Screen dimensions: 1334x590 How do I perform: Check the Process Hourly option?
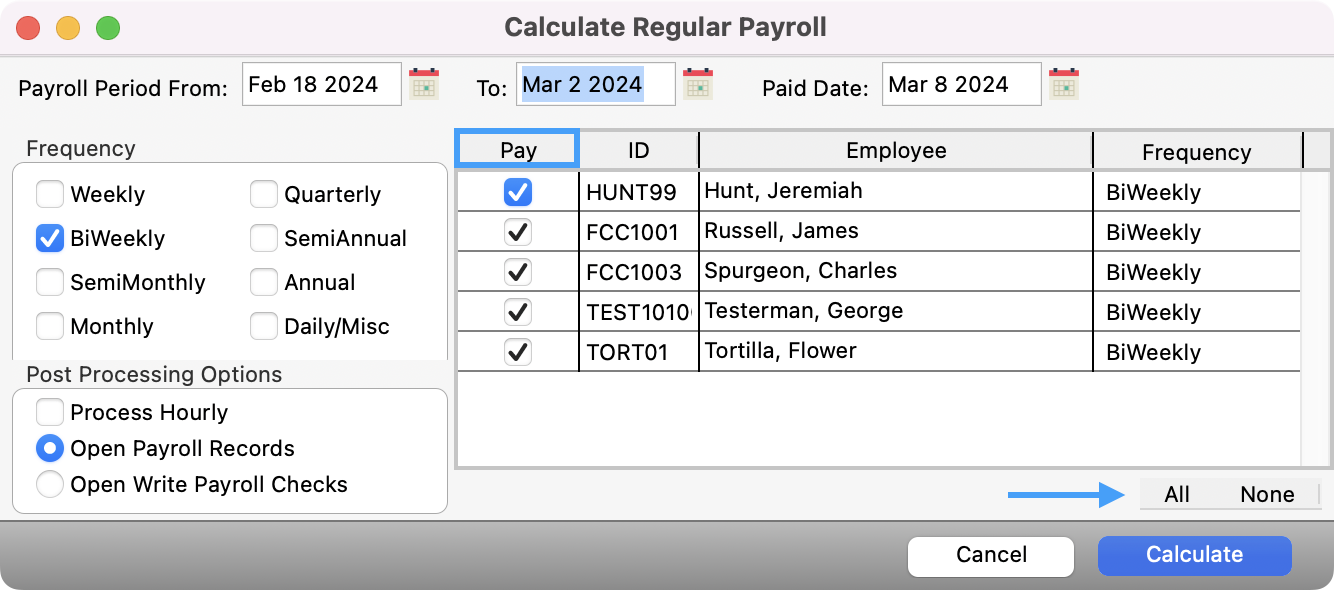(x=50, y=412)
